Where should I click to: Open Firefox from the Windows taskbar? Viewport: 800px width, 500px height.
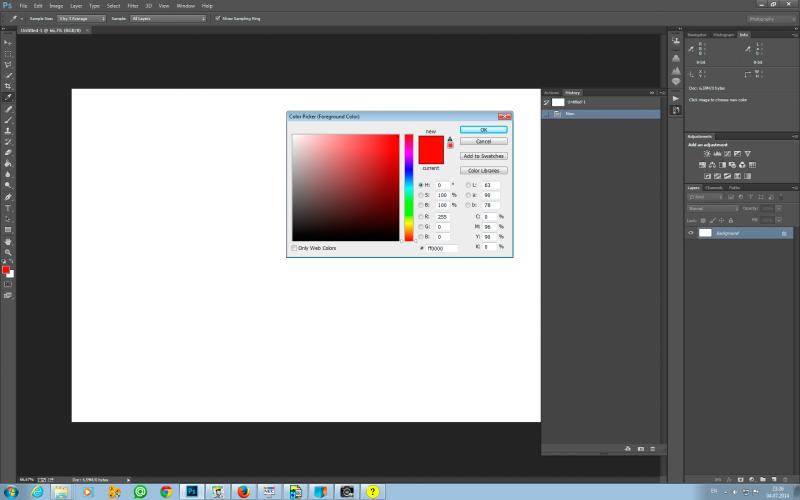coord(243,492)
